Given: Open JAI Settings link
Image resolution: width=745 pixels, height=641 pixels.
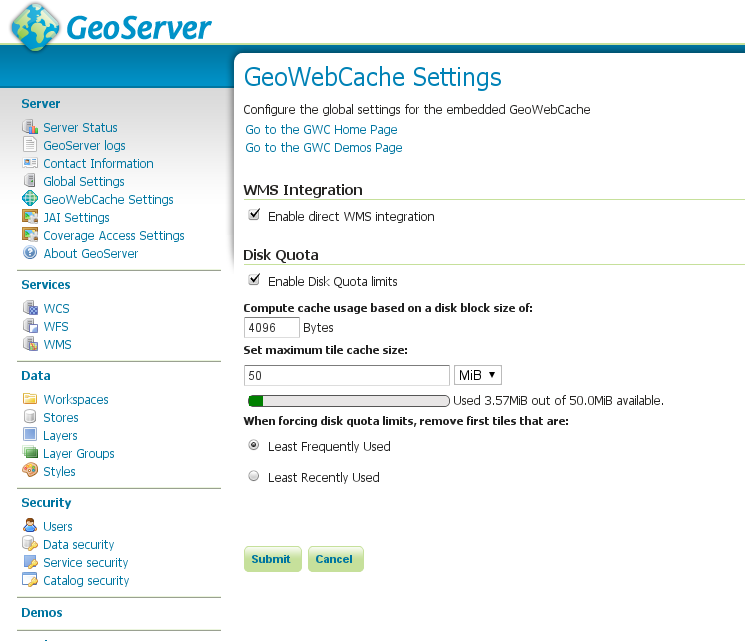Looking at the screenshot, I should pos(76,218).
